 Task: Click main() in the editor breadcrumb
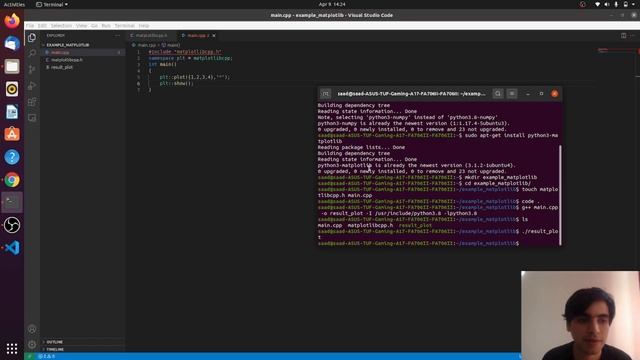(x=173, y=45)
